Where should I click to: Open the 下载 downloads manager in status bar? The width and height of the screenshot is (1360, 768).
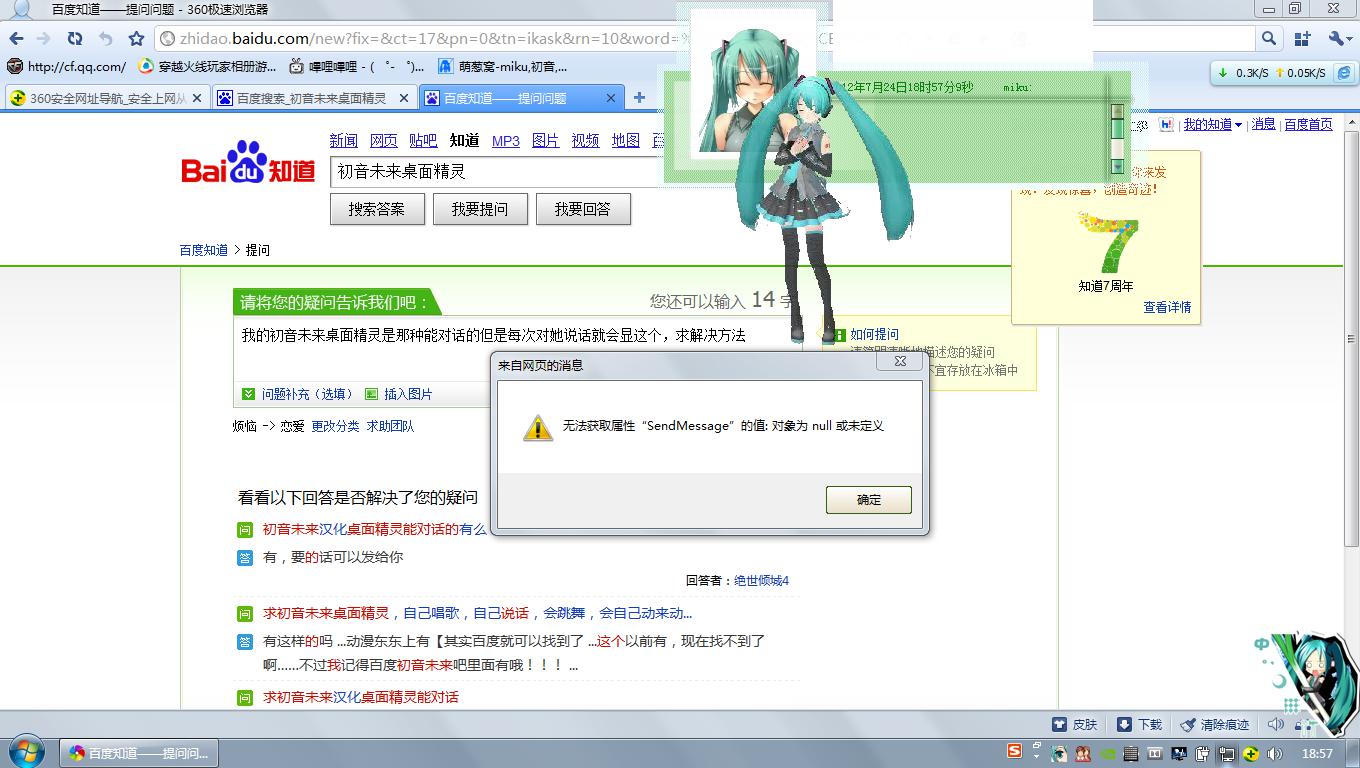1139,724
